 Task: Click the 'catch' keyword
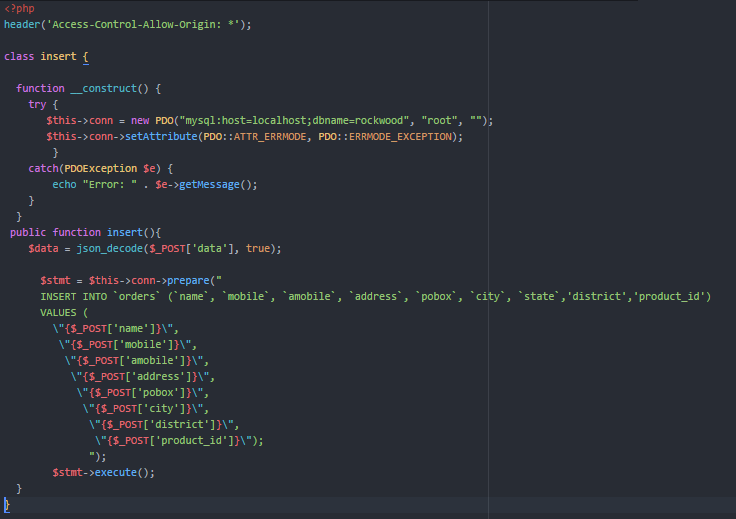[x=43, y=168]
